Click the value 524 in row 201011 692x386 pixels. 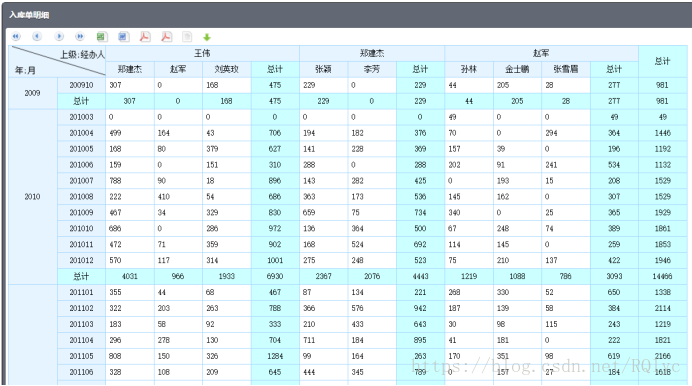click(x=357, y=244)
